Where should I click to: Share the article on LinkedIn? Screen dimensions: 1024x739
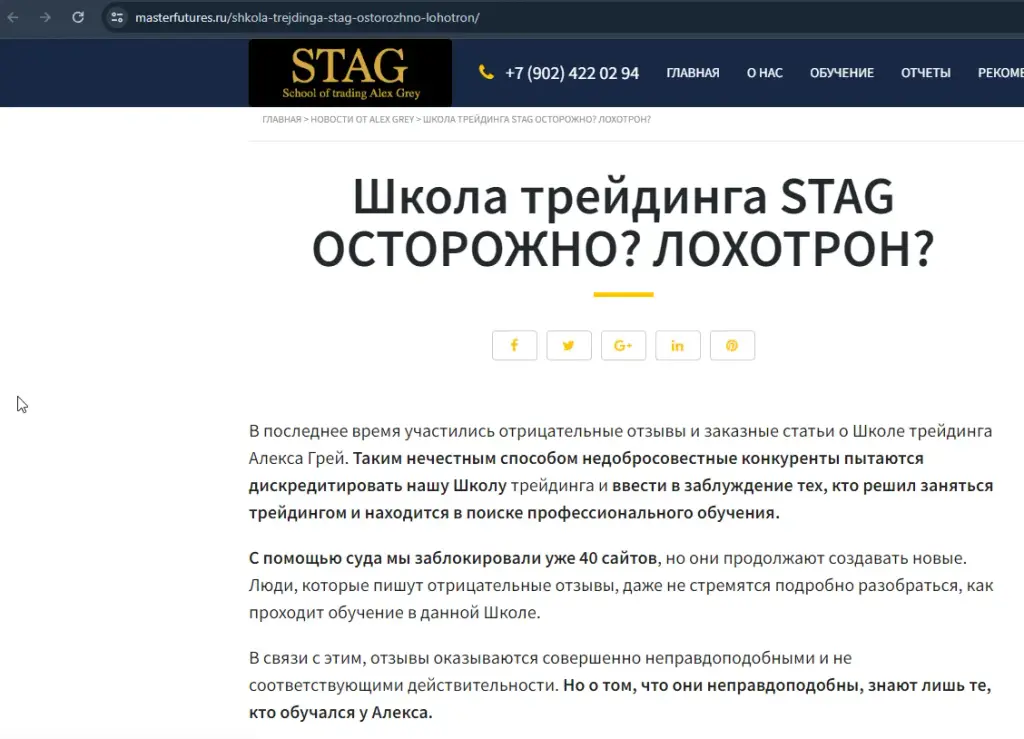678,345
